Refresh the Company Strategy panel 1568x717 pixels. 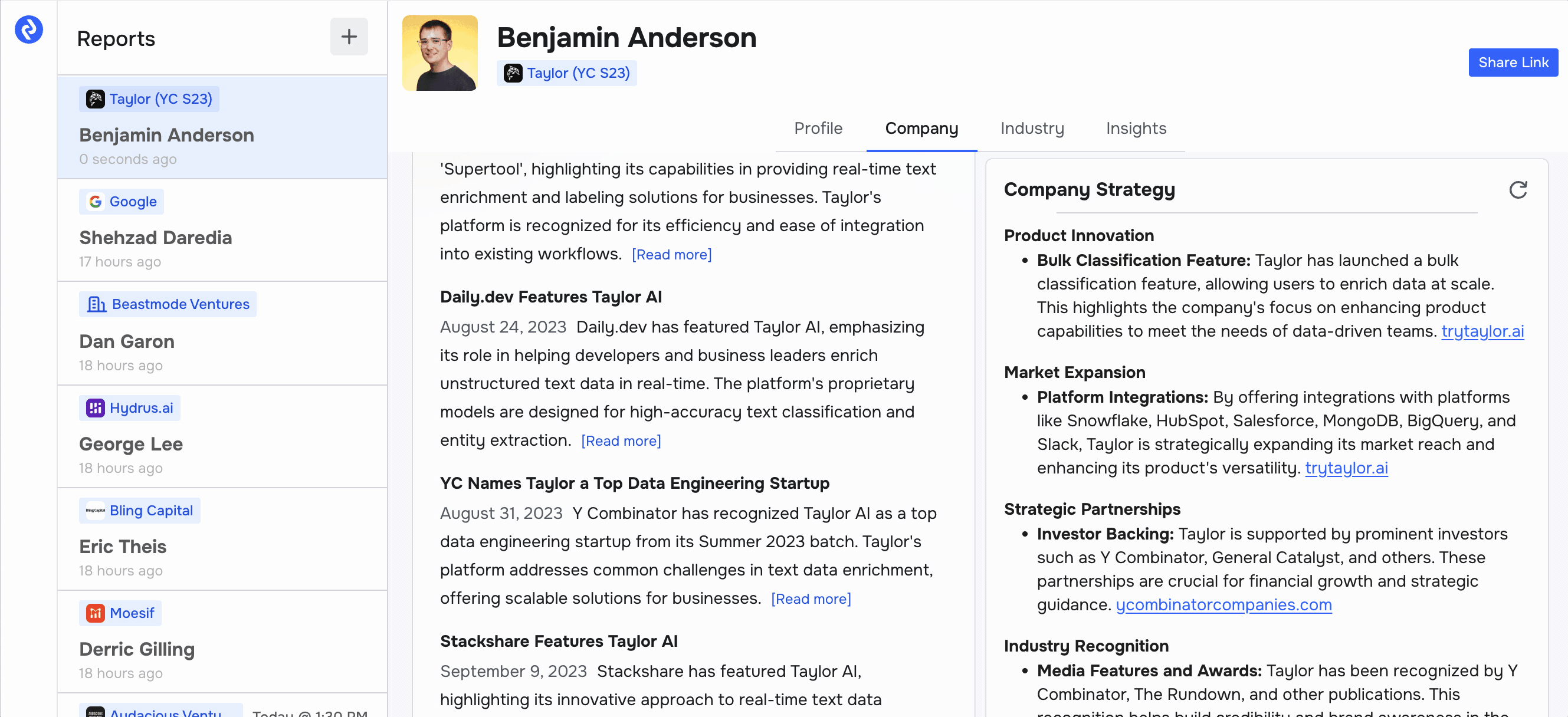1518,190
